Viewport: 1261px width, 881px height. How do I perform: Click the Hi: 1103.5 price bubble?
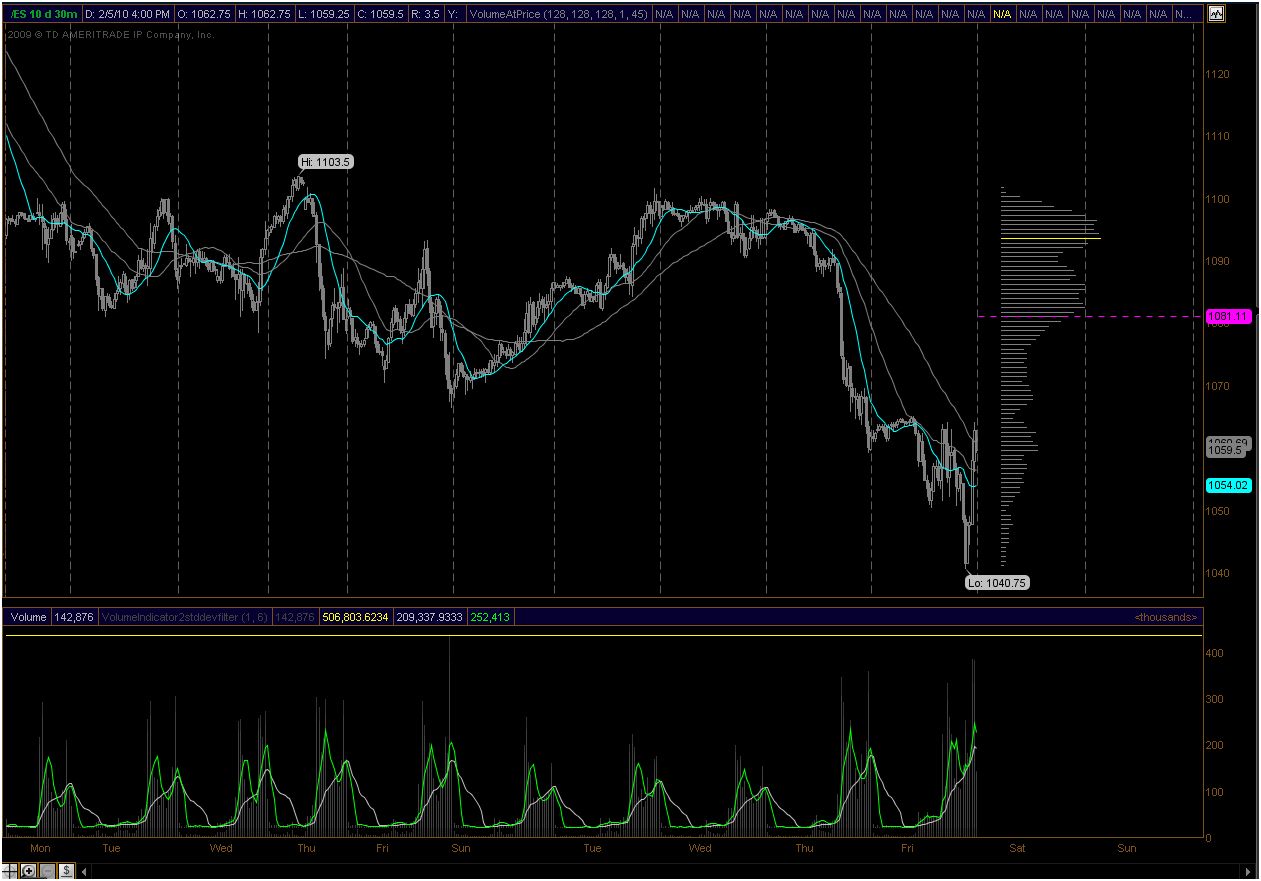coord(325,161)
